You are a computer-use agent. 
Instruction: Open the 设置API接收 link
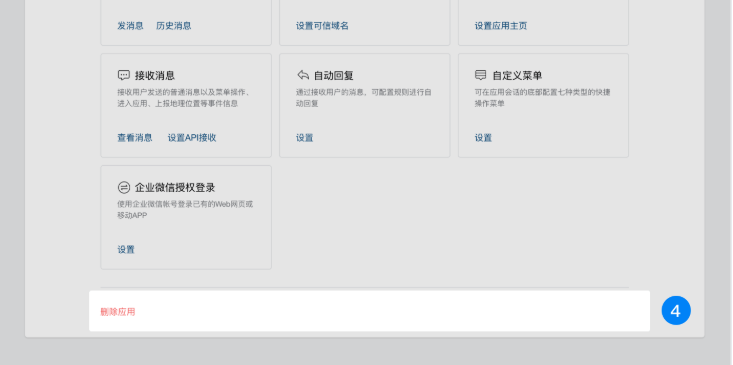coord(192,137)
